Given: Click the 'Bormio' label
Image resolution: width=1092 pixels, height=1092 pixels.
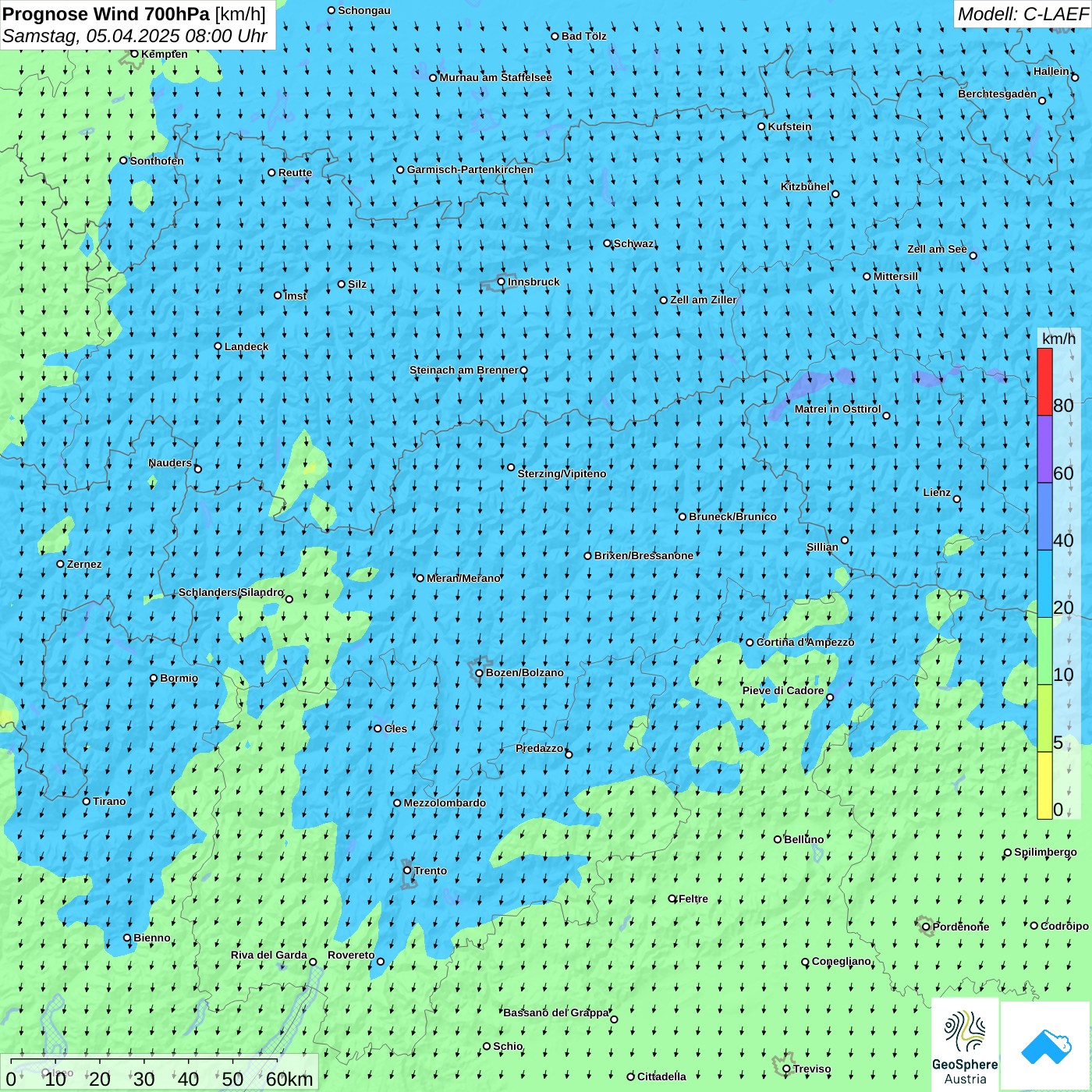Looking at the screenshot, I should pyautogui.click(x=179, y=678).
